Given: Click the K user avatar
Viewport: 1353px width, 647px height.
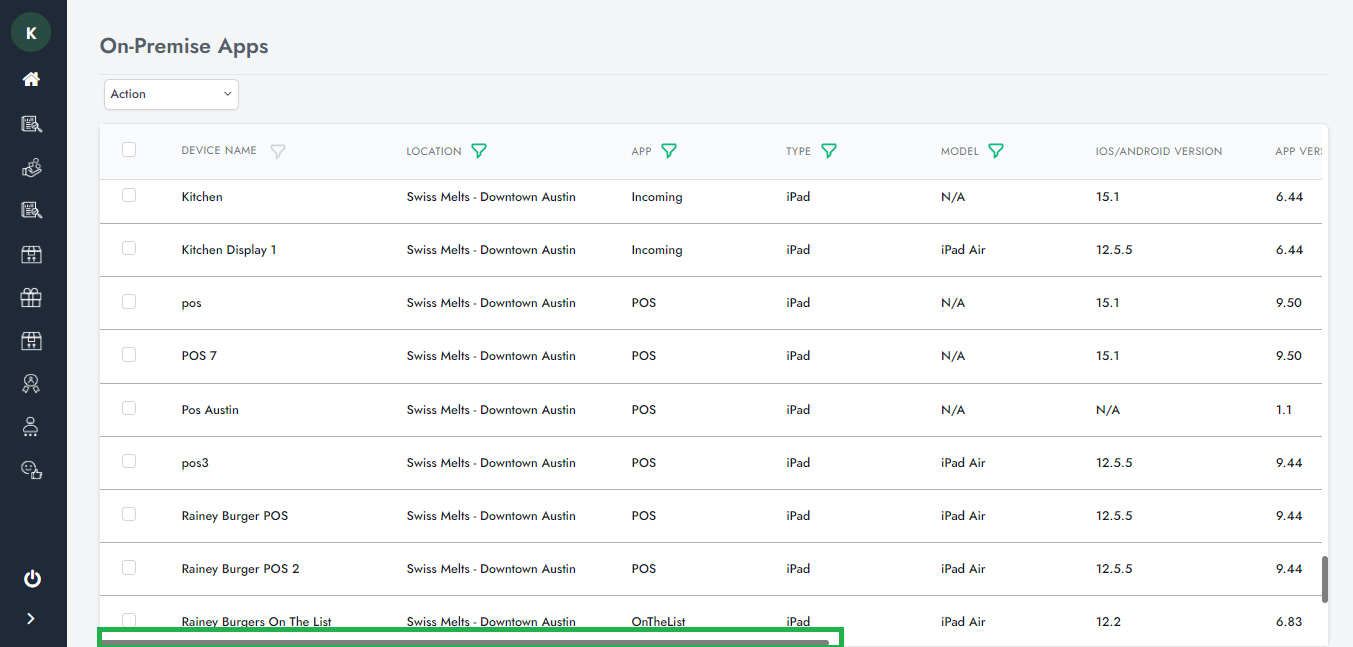Looking at the screenshot, I should (x=31, y=33).
